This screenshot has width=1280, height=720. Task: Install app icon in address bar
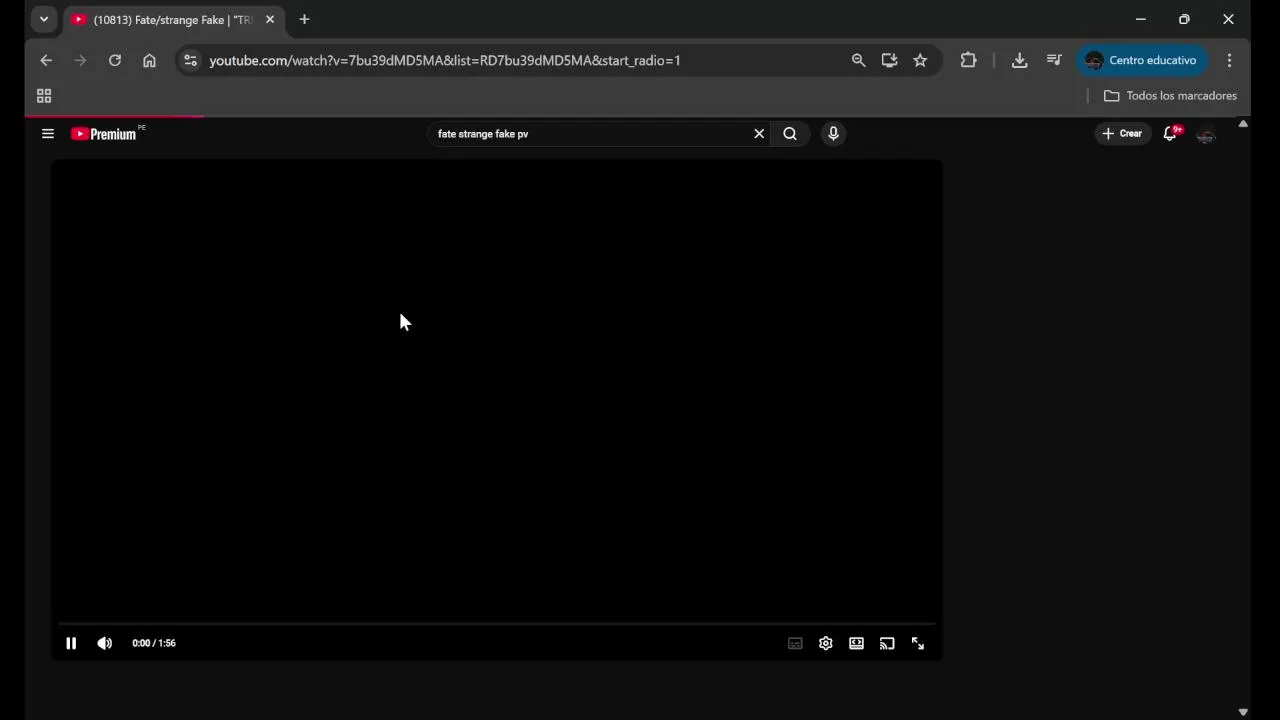(x=889, y=60)
